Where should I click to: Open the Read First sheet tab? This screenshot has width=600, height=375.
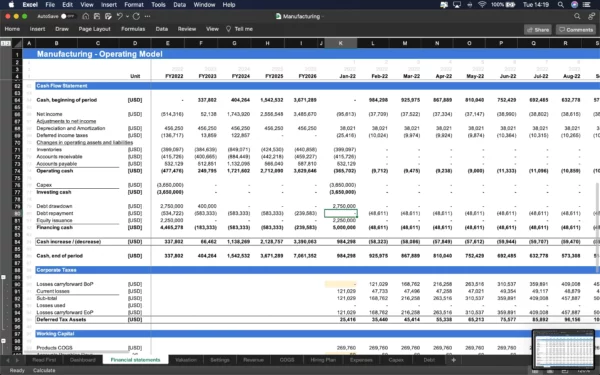point(44,360)
